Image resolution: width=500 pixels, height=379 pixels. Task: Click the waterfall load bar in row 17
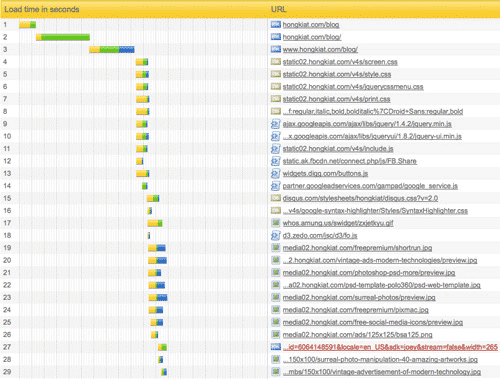[155, 223]
